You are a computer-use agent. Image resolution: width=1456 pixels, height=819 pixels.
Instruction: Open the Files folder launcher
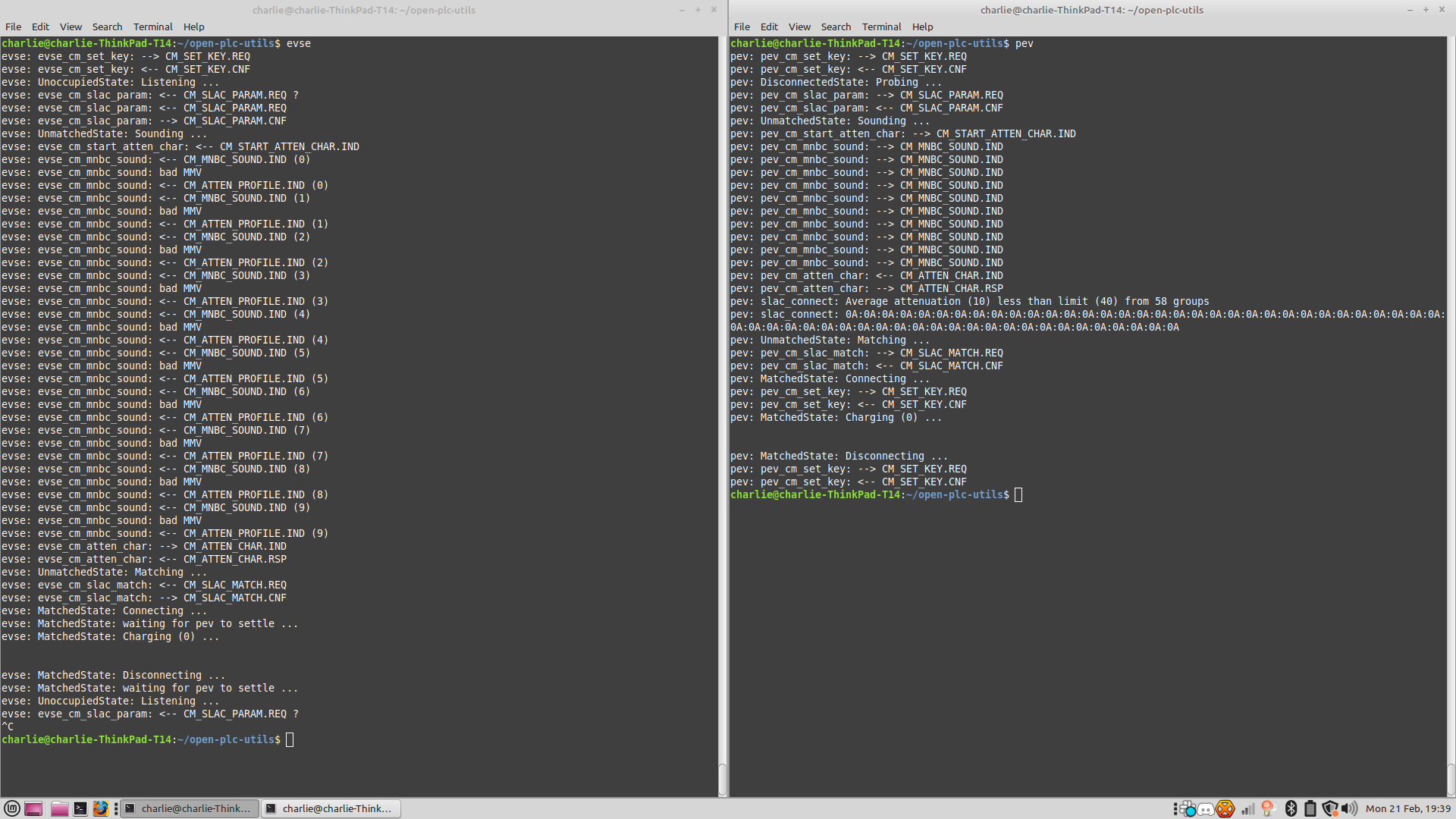tap(59, 808)
